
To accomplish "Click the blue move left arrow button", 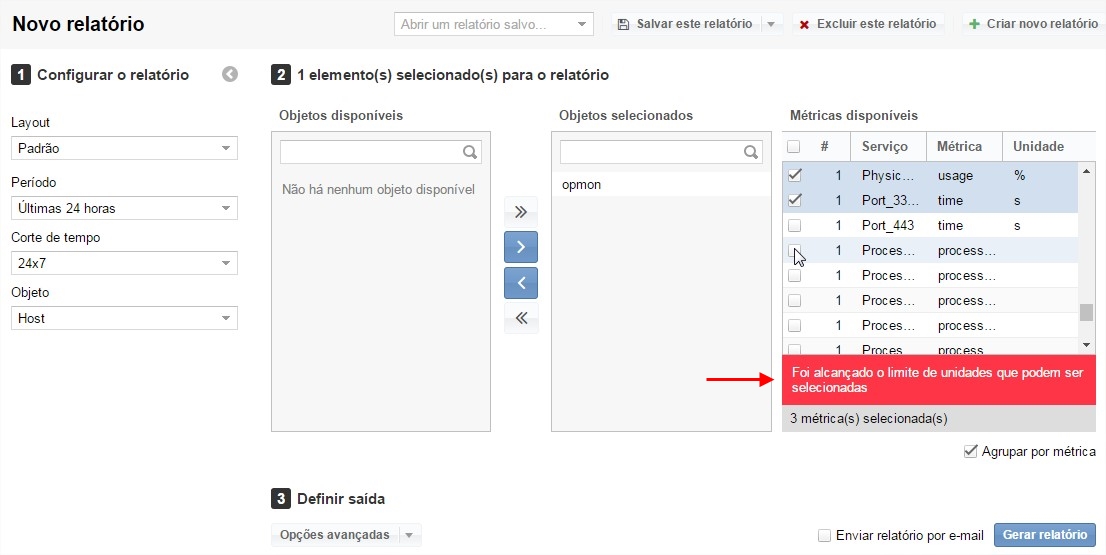I will pos(520,283).
